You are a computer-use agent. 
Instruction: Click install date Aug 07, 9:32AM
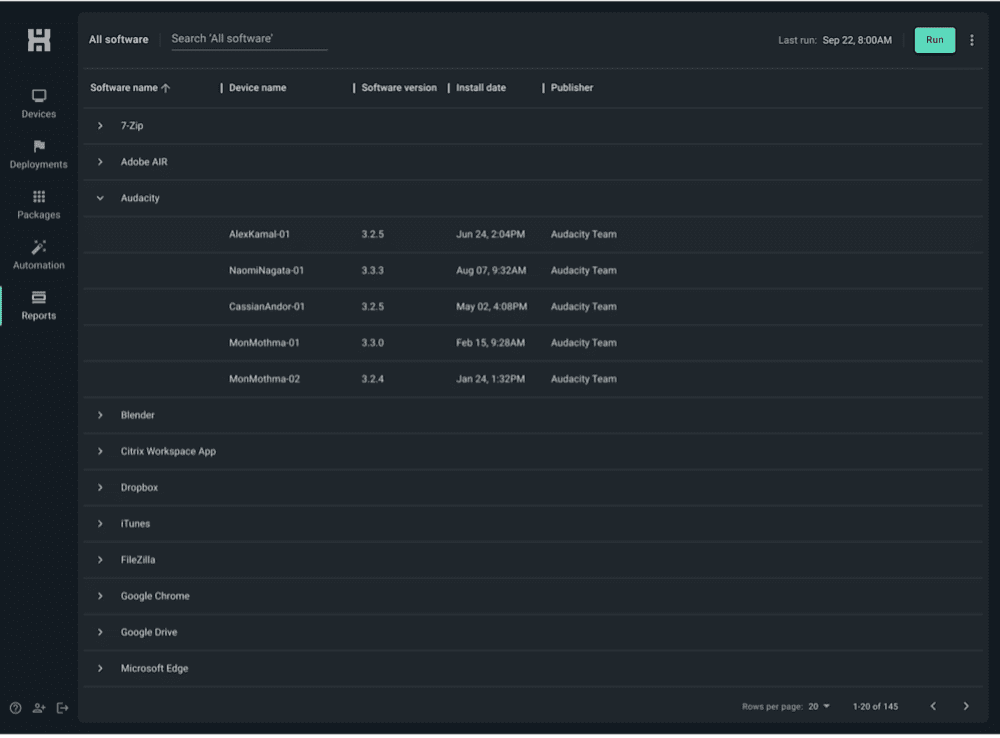coord(491,271)
